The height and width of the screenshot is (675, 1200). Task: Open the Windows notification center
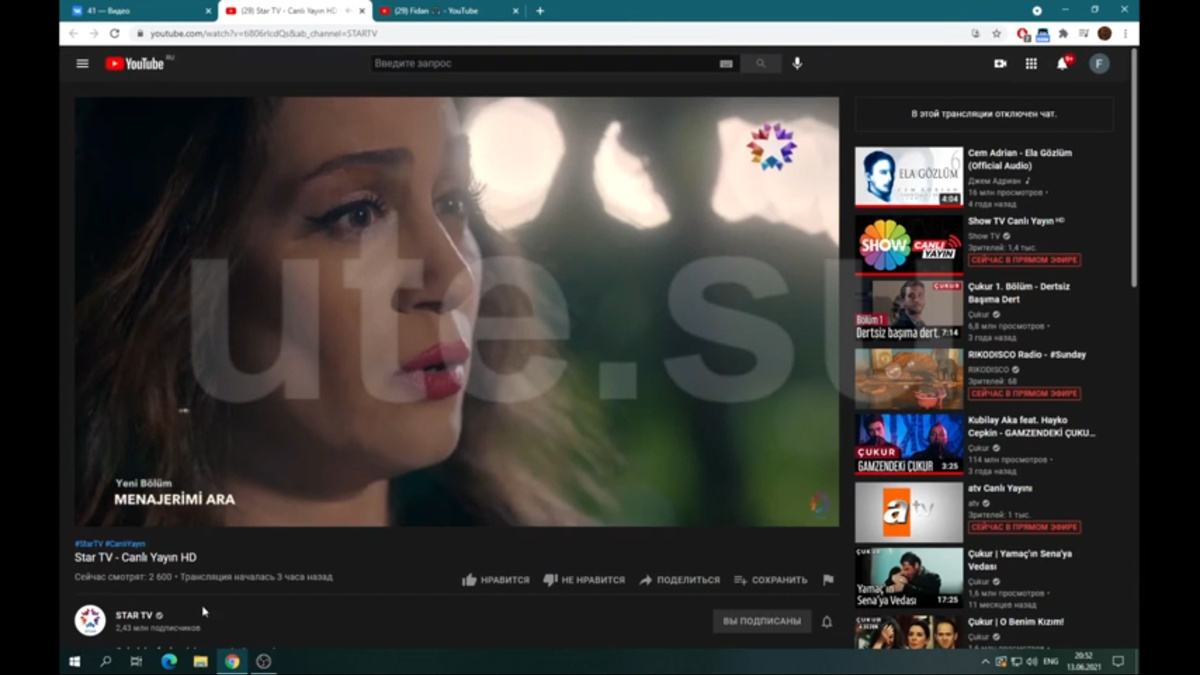1118,661
